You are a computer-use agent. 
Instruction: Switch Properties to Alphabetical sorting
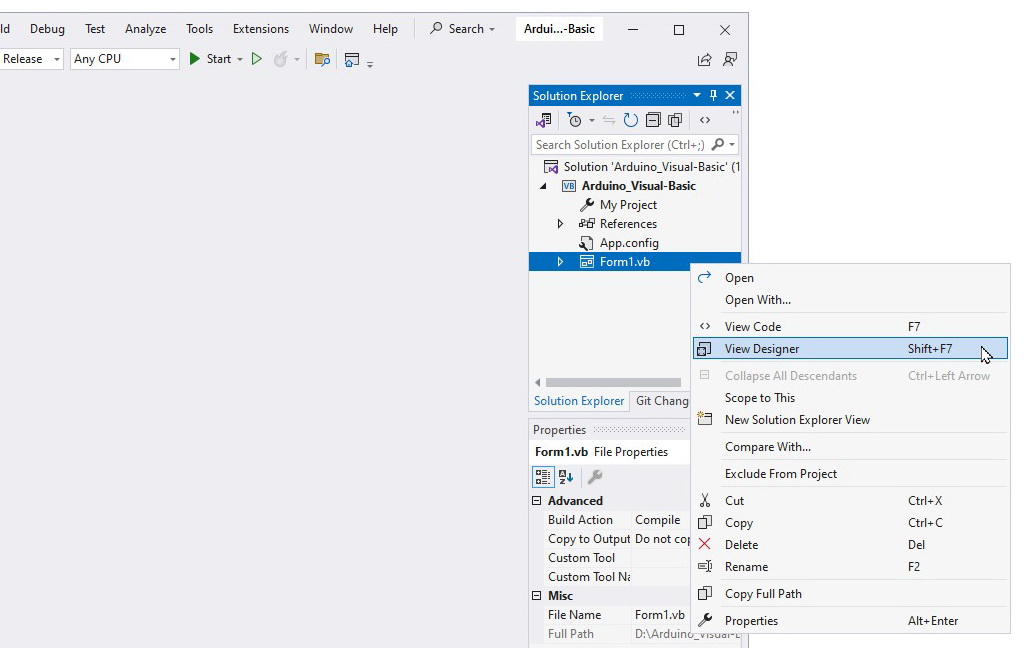point(564,477)
